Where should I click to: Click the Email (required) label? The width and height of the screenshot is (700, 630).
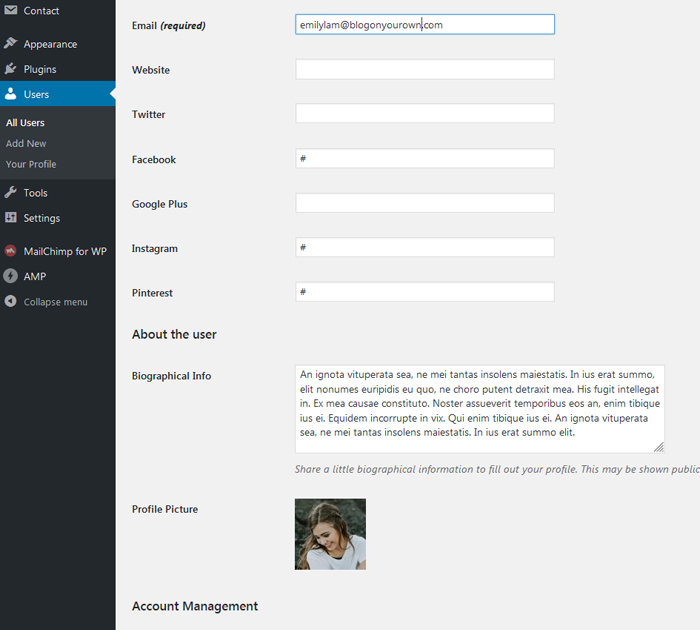tap(168, 25)
